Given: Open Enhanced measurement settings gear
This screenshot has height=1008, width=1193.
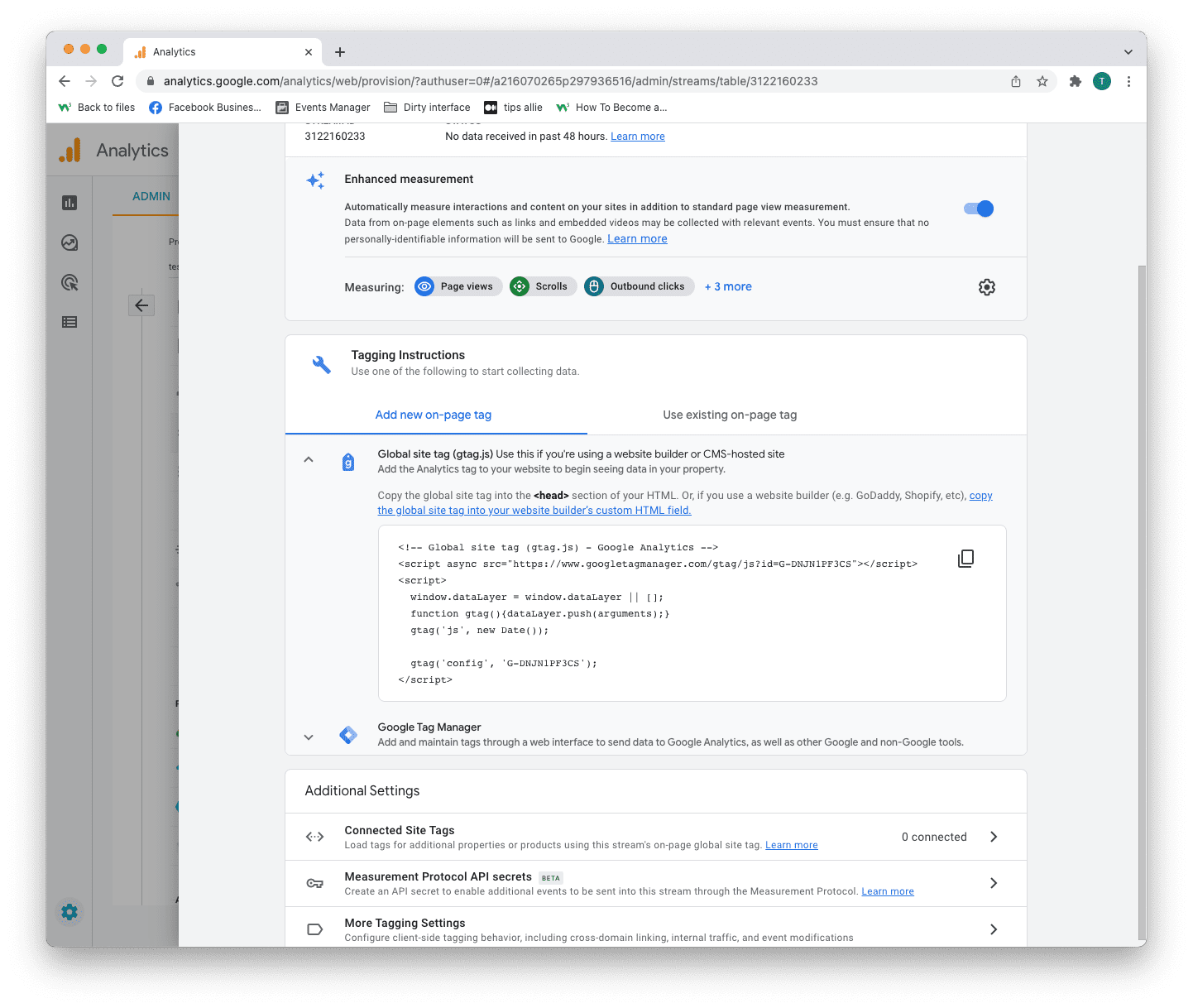Looking at the screenshot, I should [x=986, y=287].
